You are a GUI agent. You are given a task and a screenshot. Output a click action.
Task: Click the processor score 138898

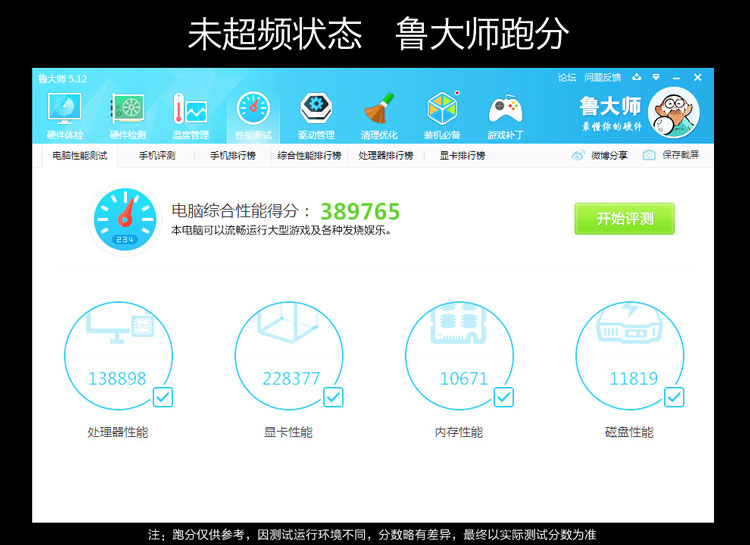click(117, 378)
